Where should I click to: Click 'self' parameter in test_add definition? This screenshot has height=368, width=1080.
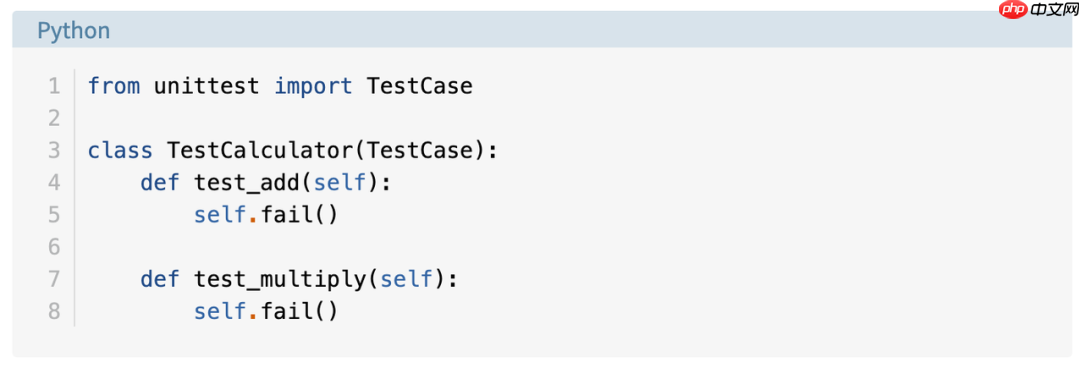(340, 183)
